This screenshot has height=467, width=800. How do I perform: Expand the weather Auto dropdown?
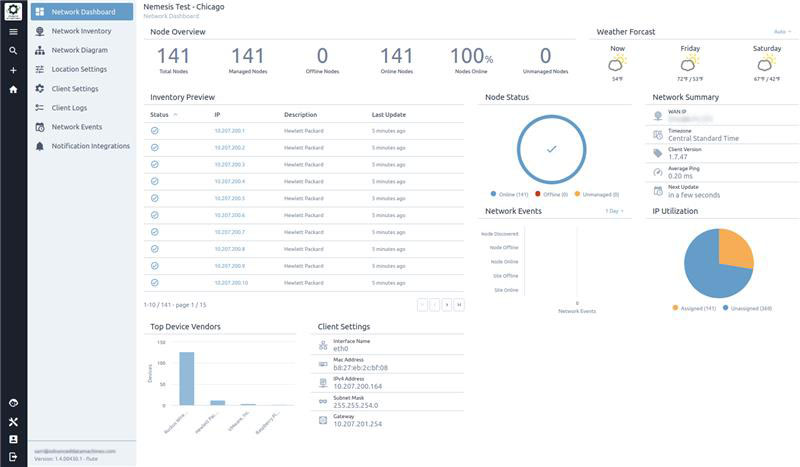pos(782,32)
